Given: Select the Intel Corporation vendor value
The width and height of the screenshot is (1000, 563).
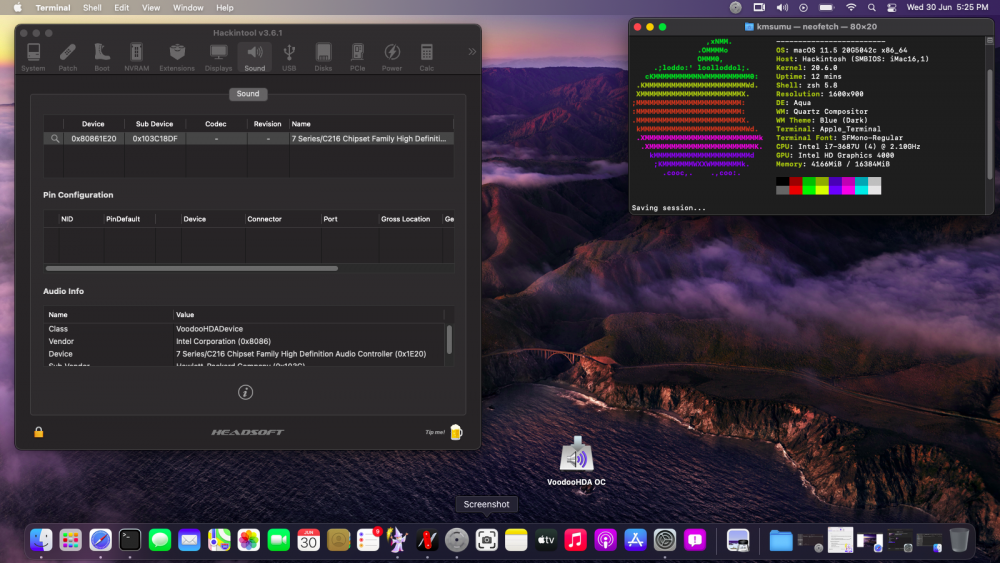Looking at the screenshot, I should pyautogui.click(x=223, y=341).
